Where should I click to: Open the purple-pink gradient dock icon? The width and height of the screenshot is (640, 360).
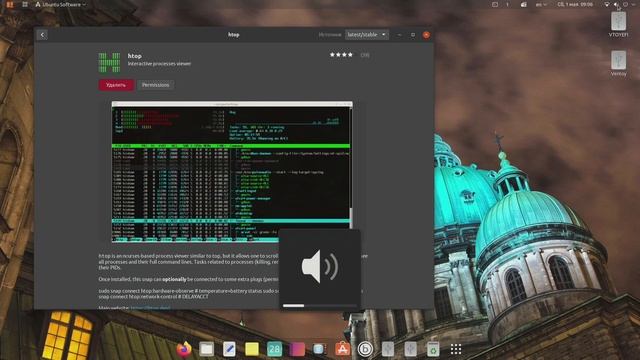[297, 349]
